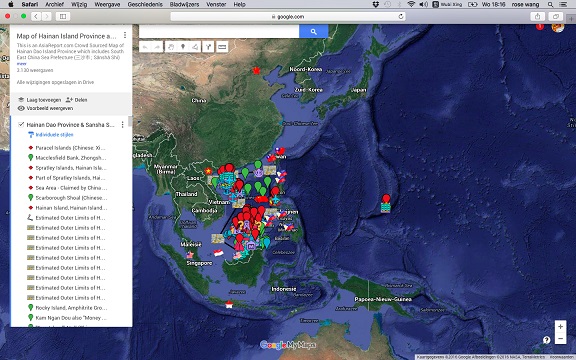Click Delen to share the map
The width and height of the screenshot is (576, 360).
tap(76, 100)
